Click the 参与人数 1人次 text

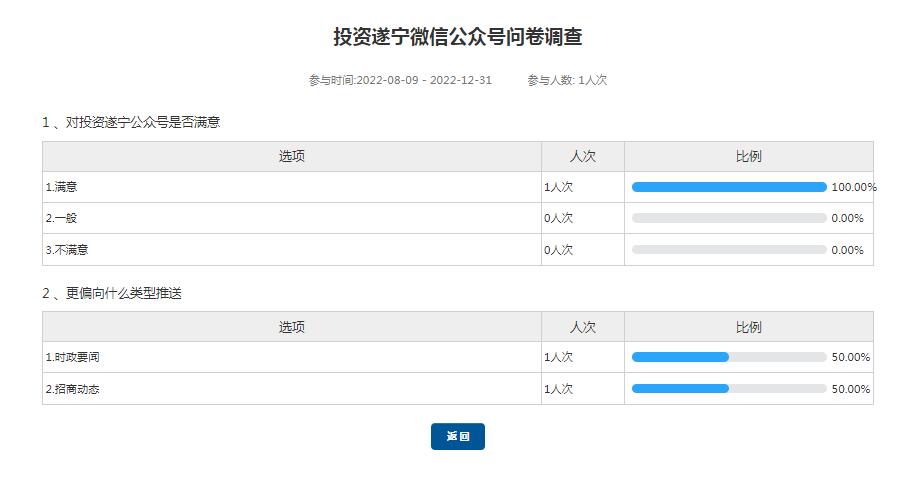pos(567,80)
